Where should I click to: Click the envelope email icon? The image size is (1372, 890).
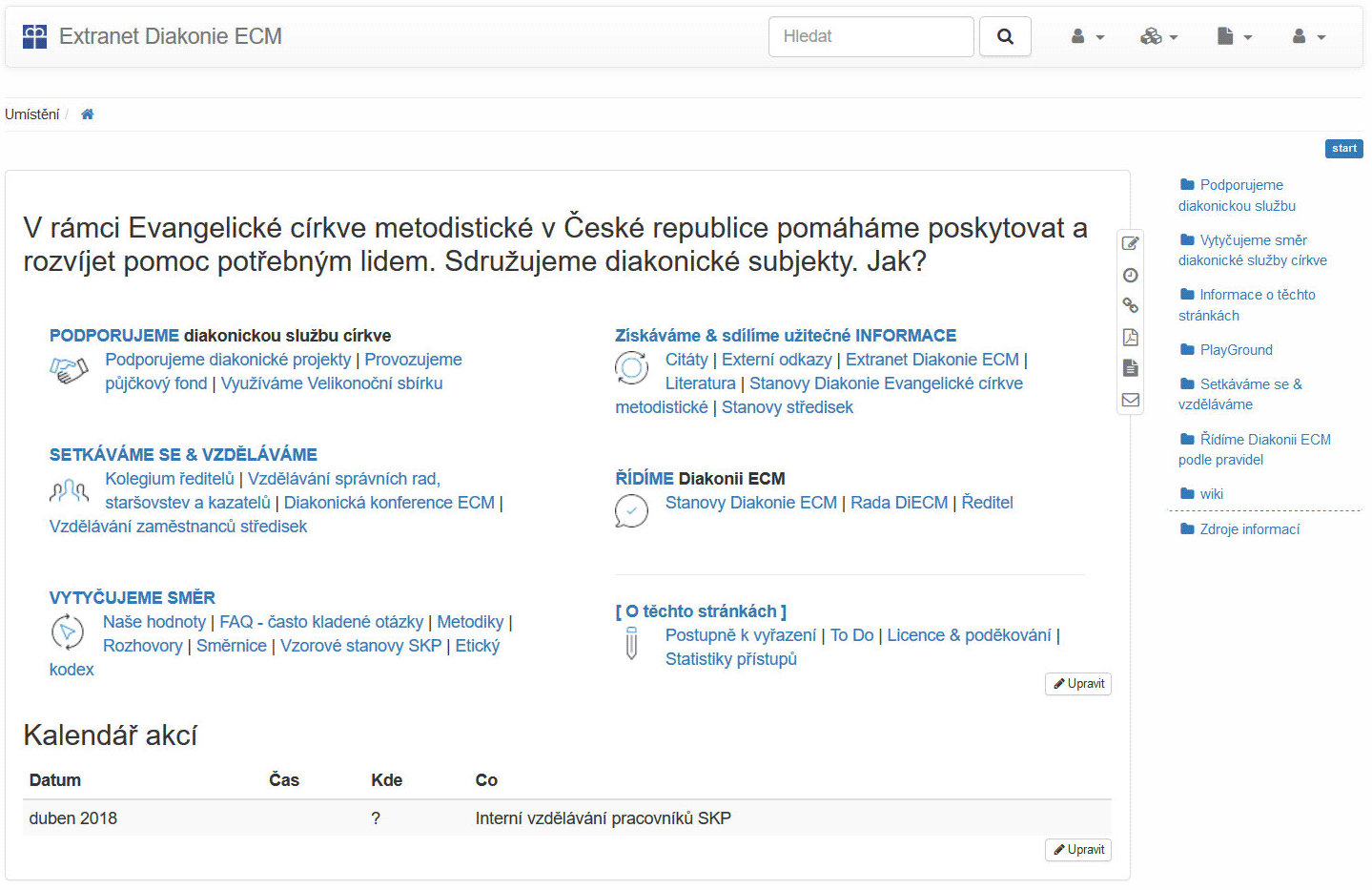(x=1130, y=400)
